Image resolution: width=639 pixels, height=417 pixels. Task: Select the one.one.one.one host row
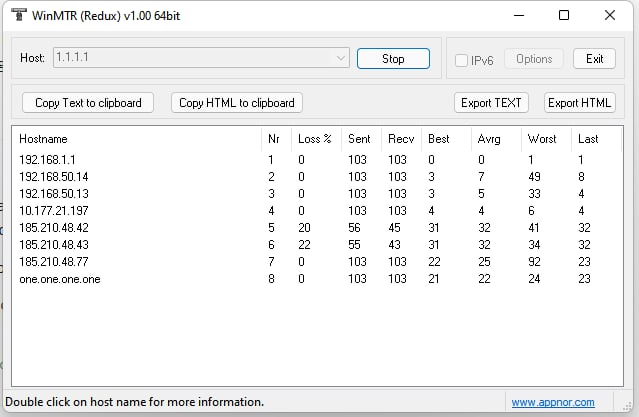[59, 279]
